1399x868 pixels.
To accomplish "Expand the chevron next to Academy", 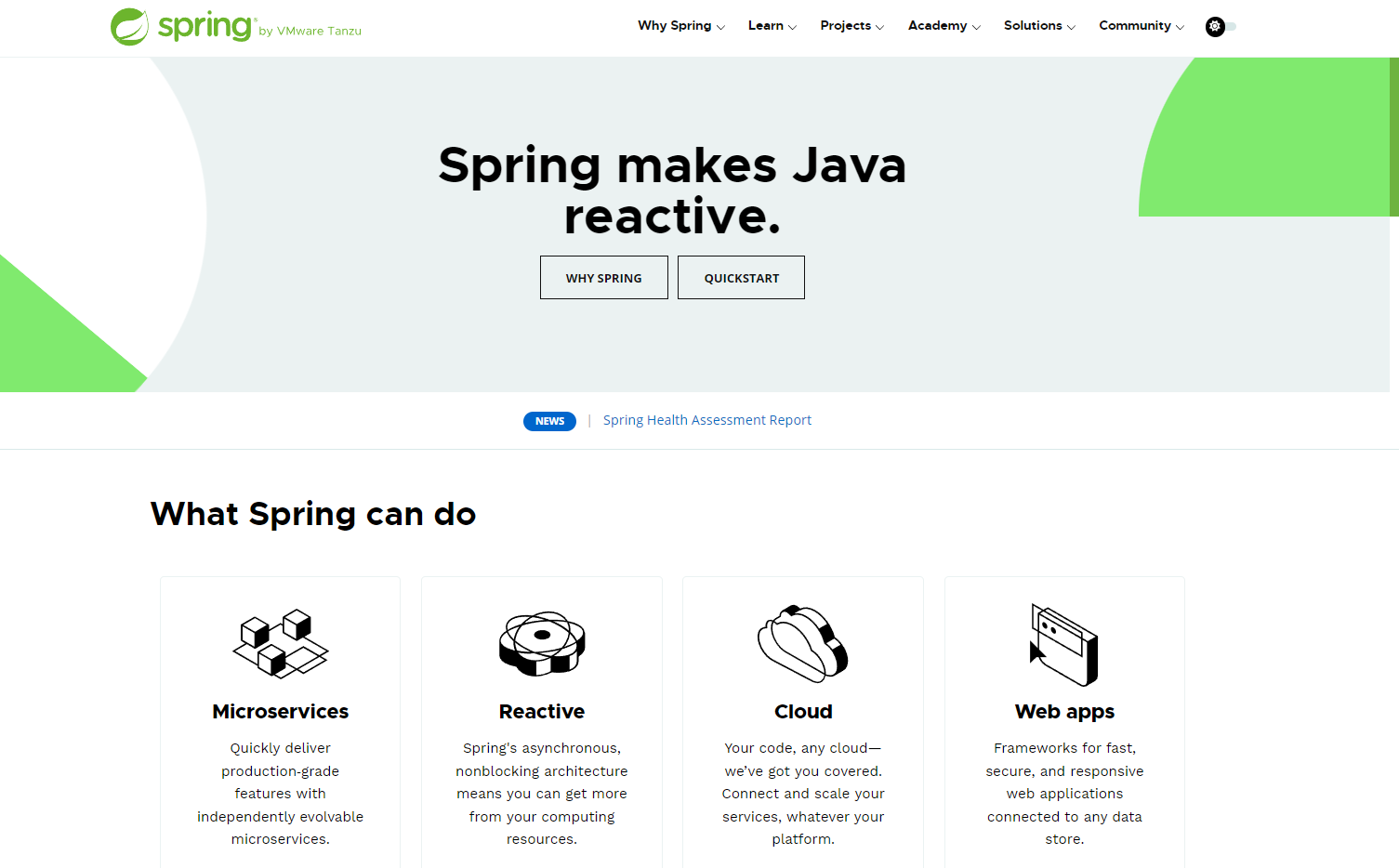I will (x=976, y=27).
